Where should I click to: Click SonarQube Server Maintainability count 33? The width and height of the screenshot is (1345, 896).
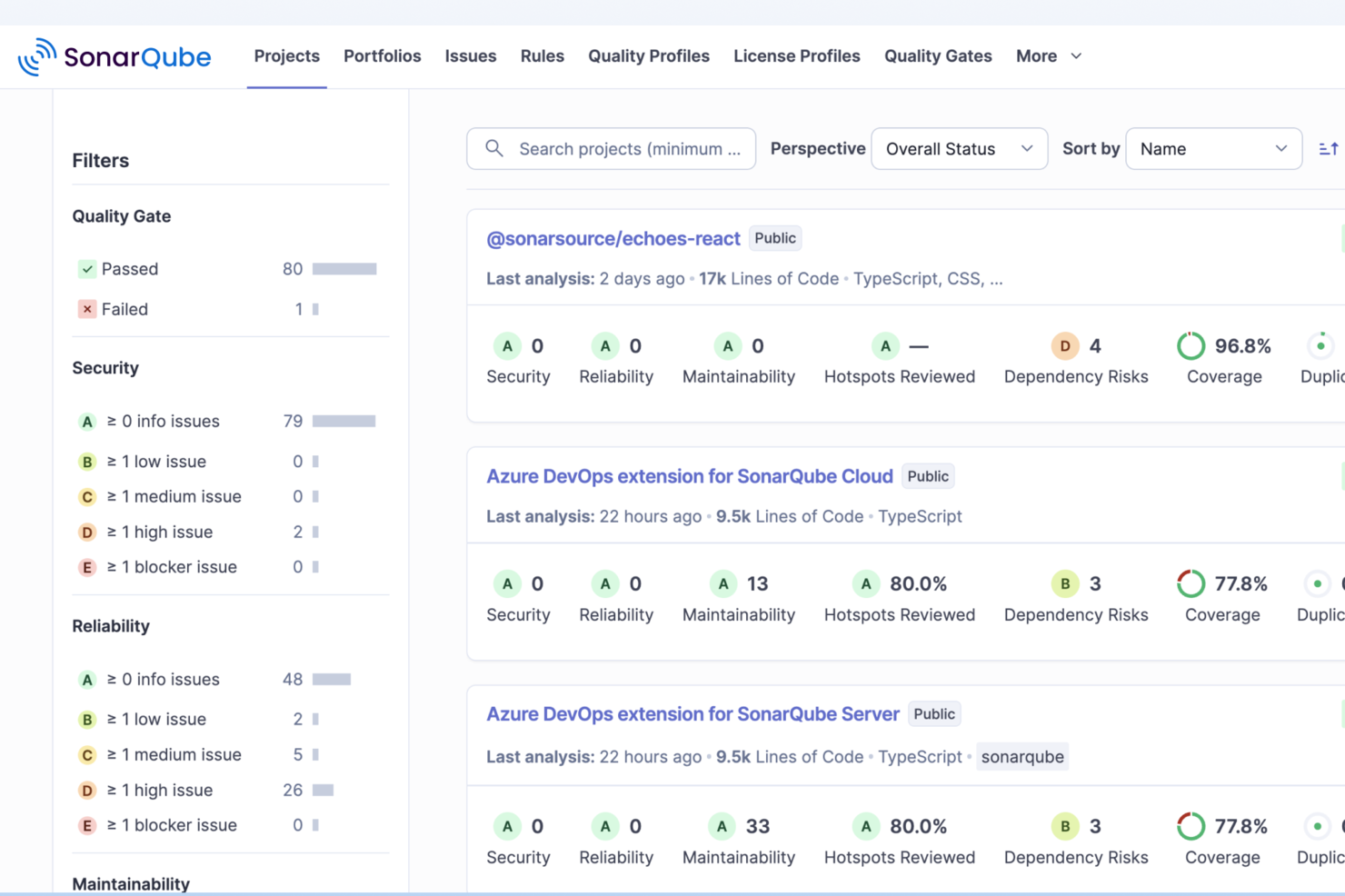pyautogui.click(x=758, y=826)
